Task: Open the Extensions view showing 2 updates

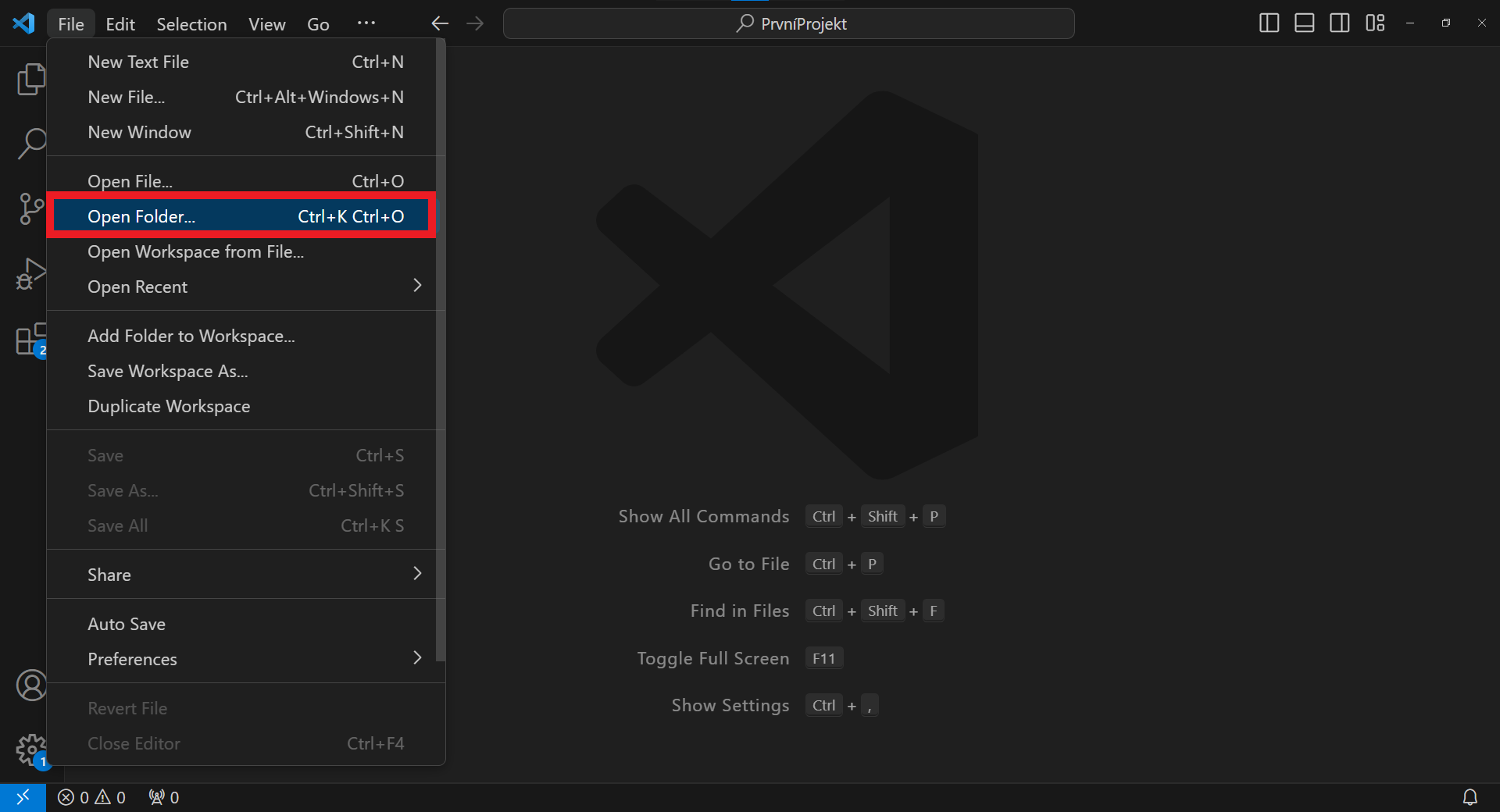Action: tap(30, 340)
